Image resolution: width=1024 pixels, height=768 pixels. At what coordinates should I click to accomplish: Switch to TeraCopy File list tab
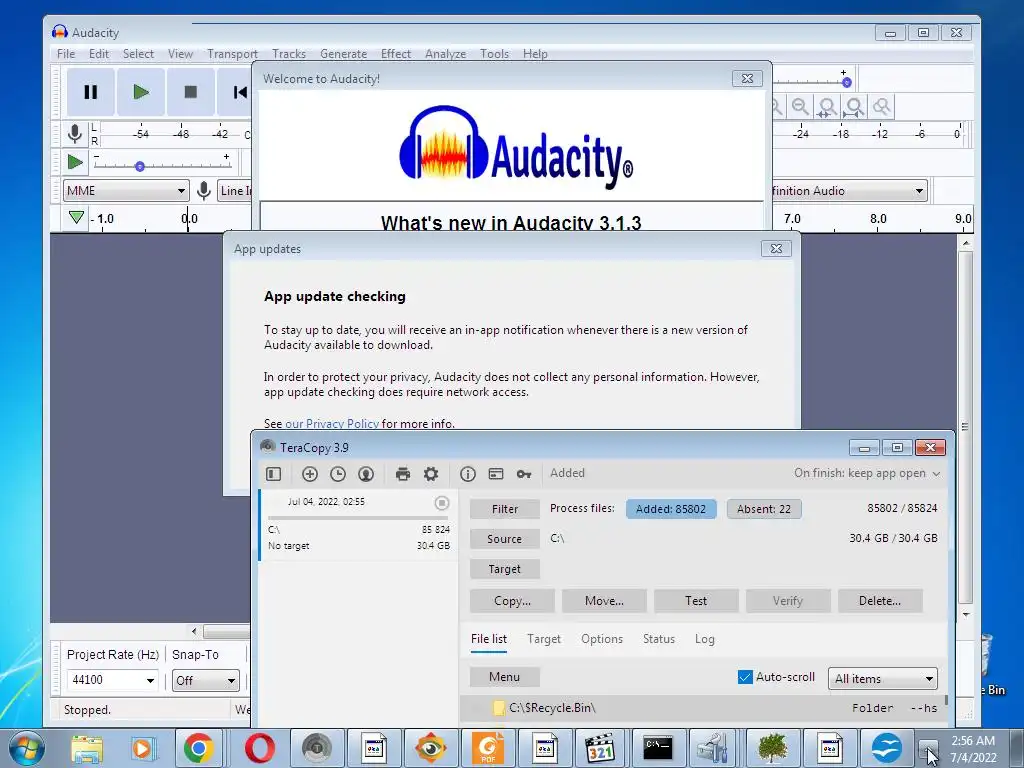[488, 639]
